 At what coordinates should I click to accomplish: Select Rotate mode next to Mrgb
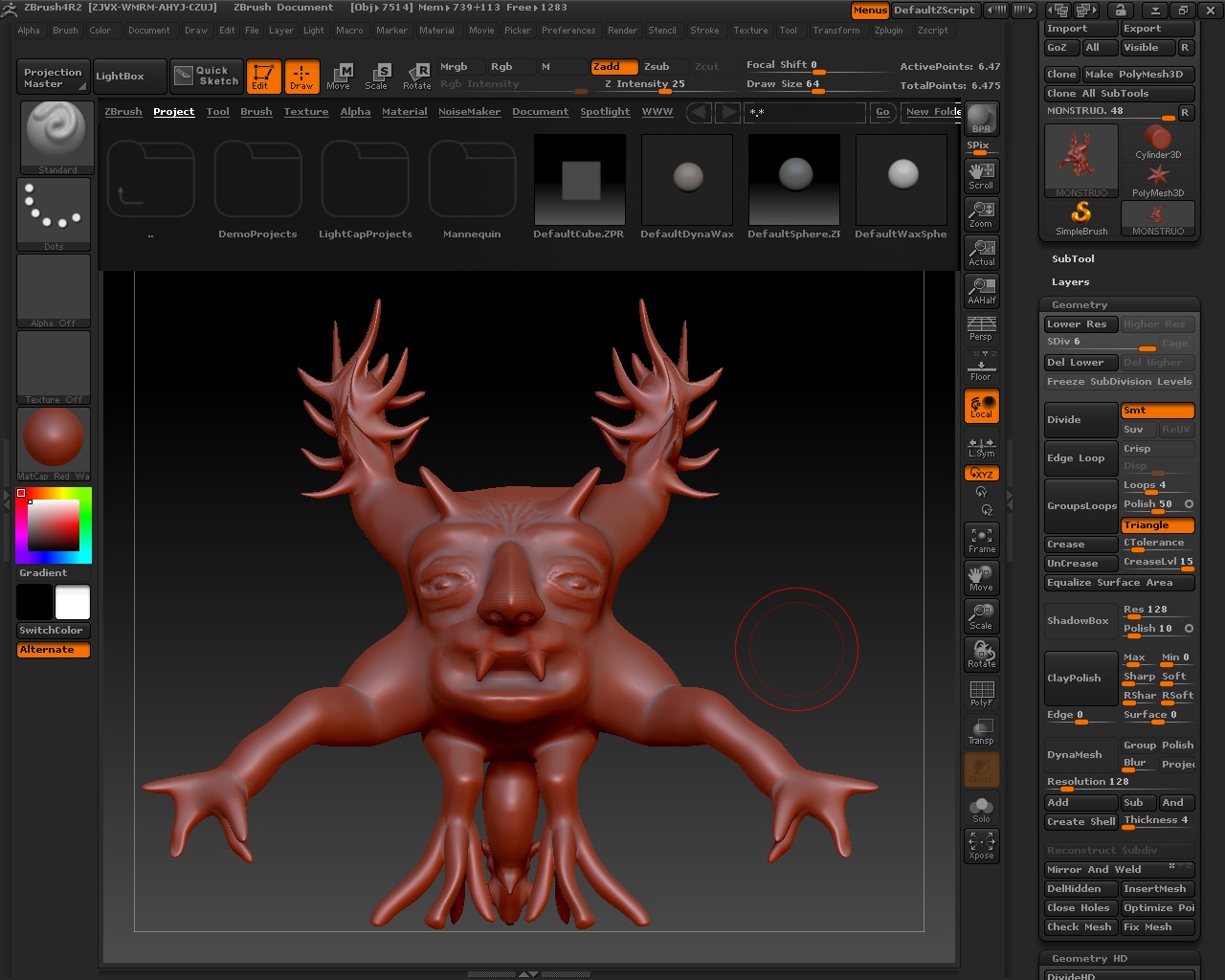tap(416, 76)
